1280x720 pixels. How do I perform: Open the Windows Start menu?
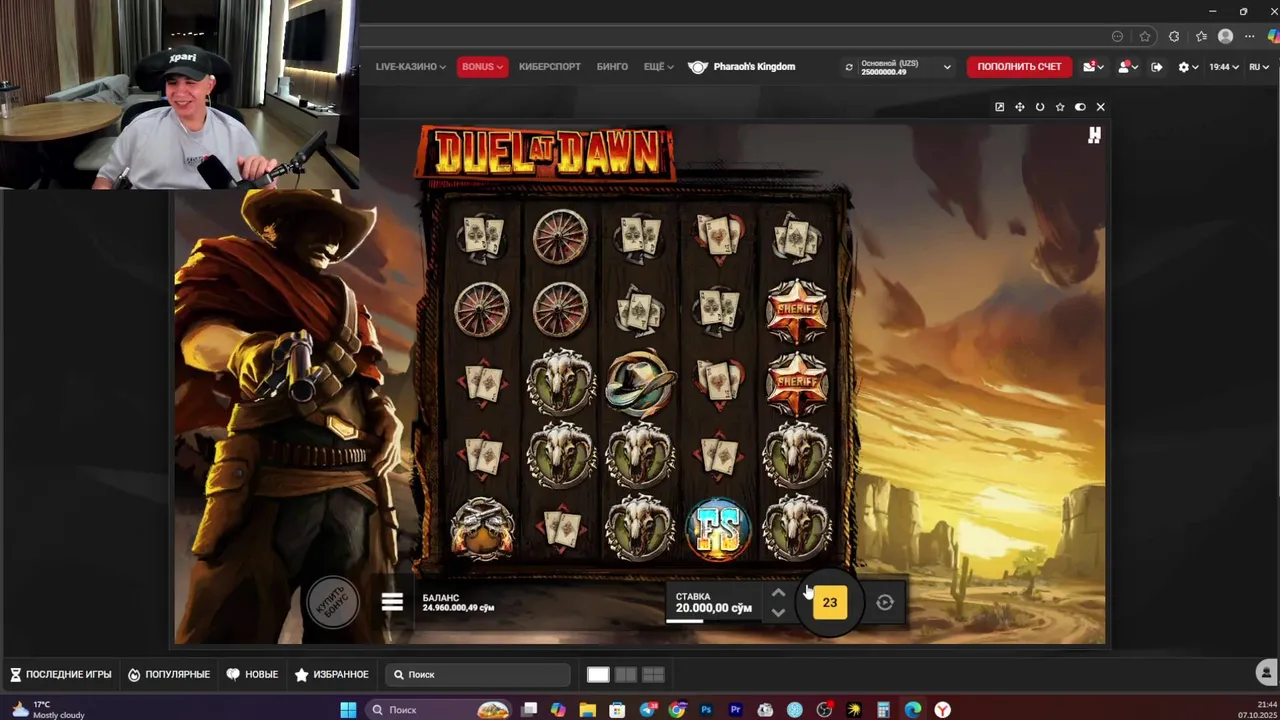[x=348, y=710]
